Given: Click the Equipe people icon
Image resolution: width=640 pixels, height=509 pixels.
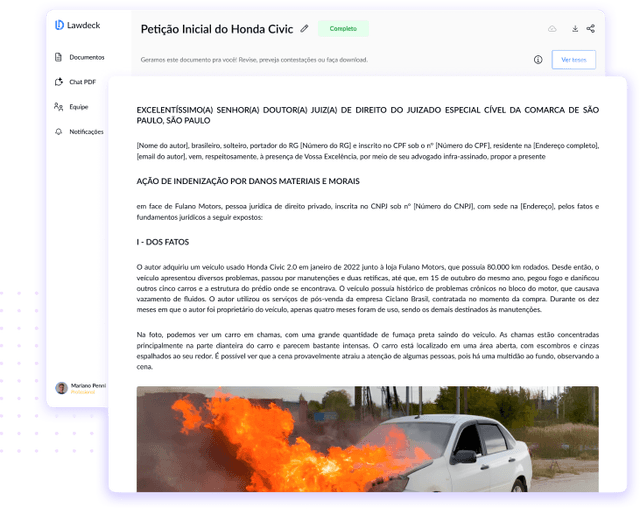Looking at the screenshot, I should (58, 107).
